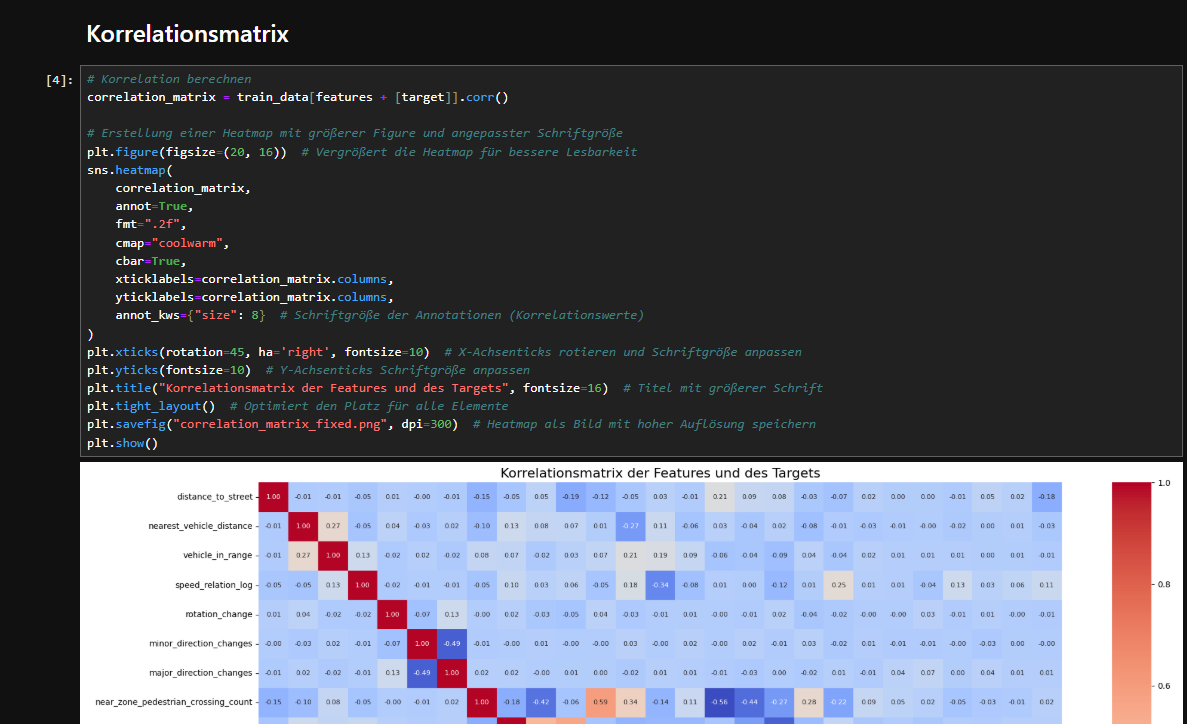
Task: Click the comment # Korrelation berechnen
Action: click(166, 78)
